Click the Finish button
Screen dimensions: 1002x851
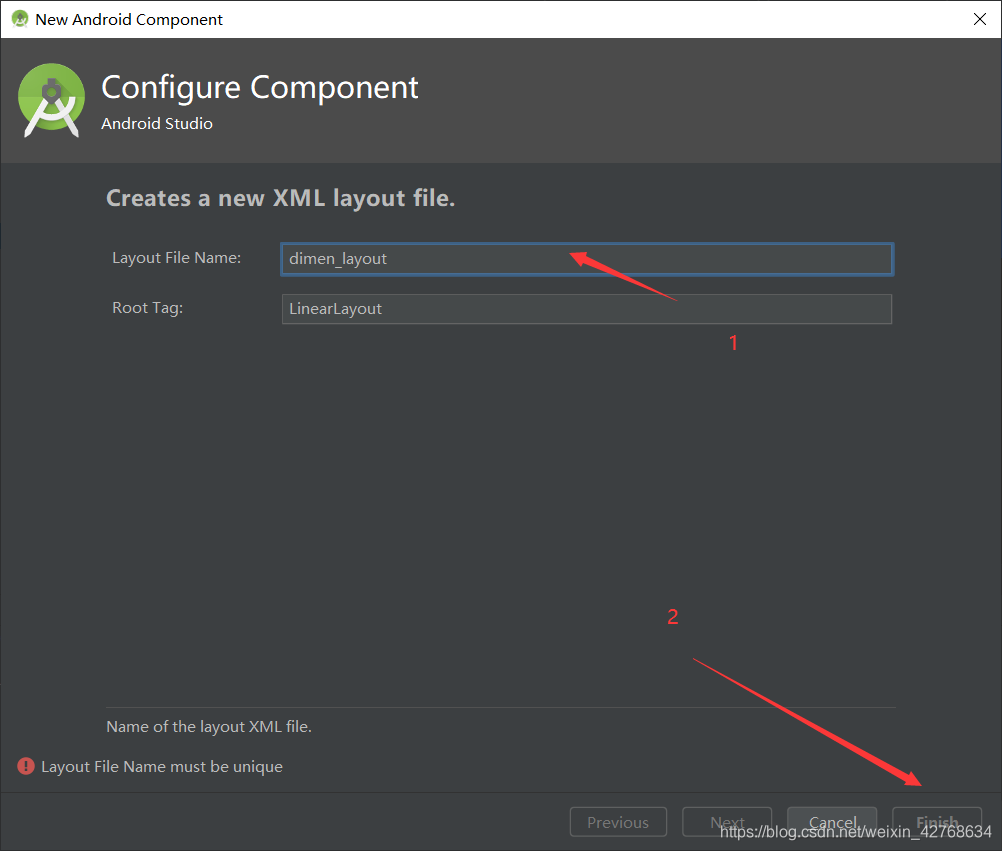[937, 822]
